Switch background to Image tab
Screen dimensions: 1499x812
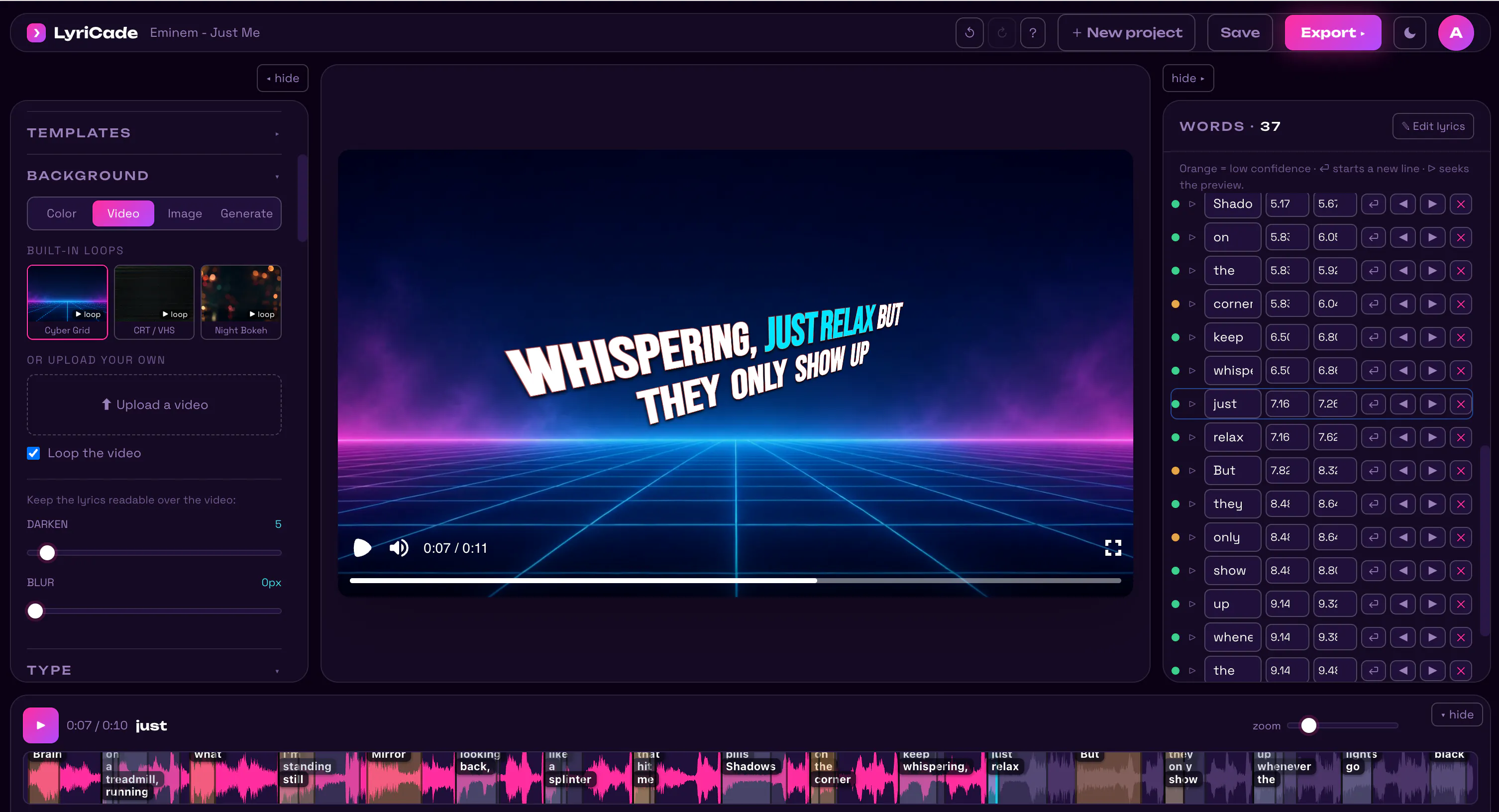point(185,213)
